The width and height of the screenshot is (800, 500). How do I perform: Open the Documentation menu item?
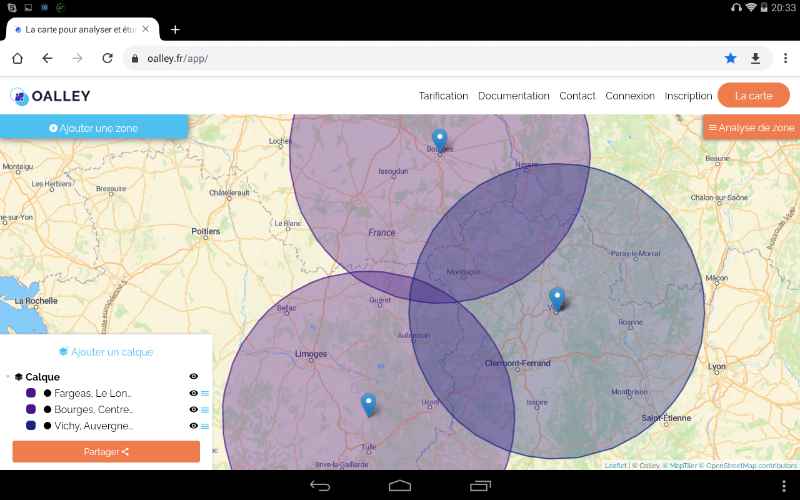point(514,96)
